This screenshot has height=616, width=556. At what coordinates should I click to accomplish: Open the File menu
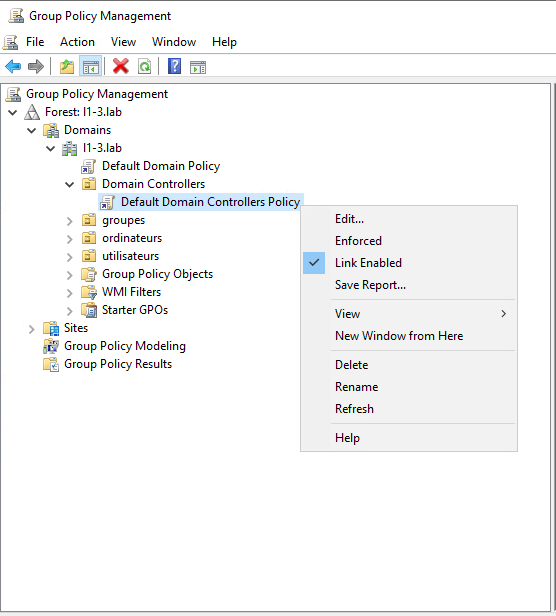35,42
